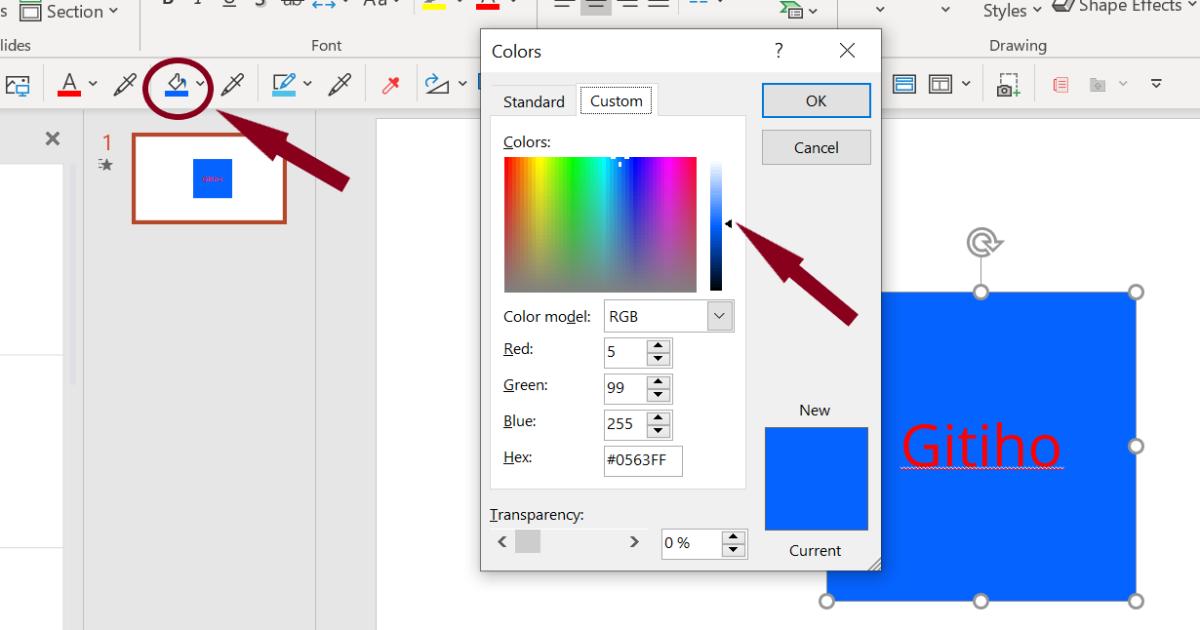Click the transparency percentage field
Screen dimensions: 1200x630
[x=691, y=543]
